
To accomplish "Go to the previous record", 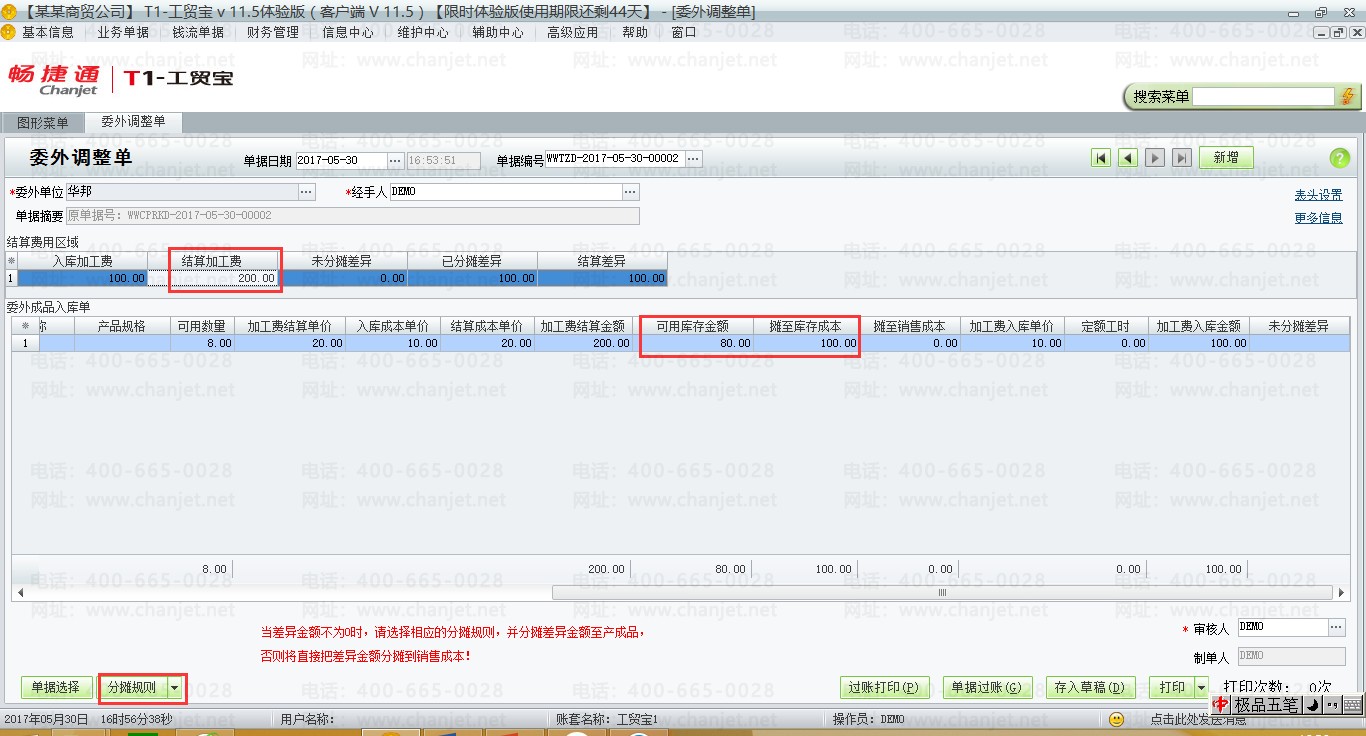I will (x=1128, y=158).
